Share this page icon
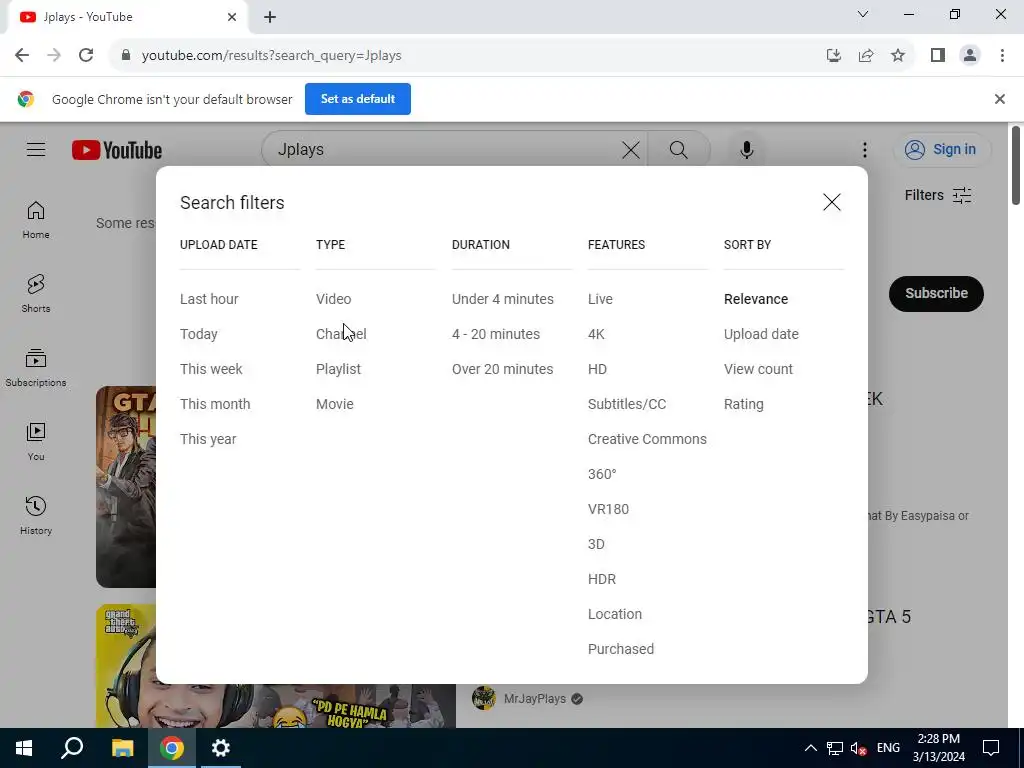Viewport: 1024px width, 768px height. pyautogui.click(x=866, y=56)
